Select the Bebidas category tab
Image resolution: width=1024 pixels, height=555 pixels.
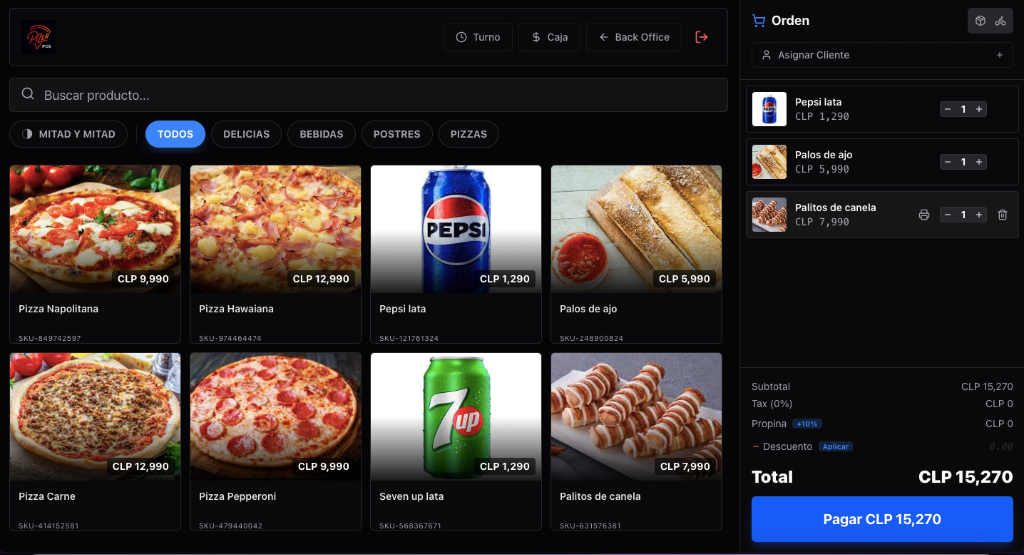point(321,134)
